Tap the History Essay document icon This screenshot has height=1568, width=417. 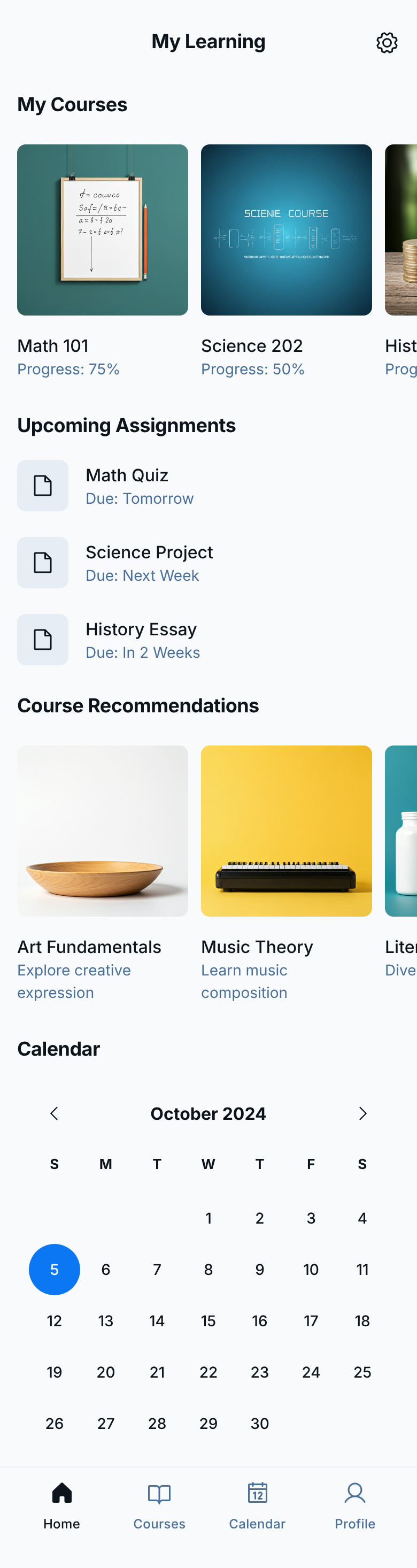43,640
